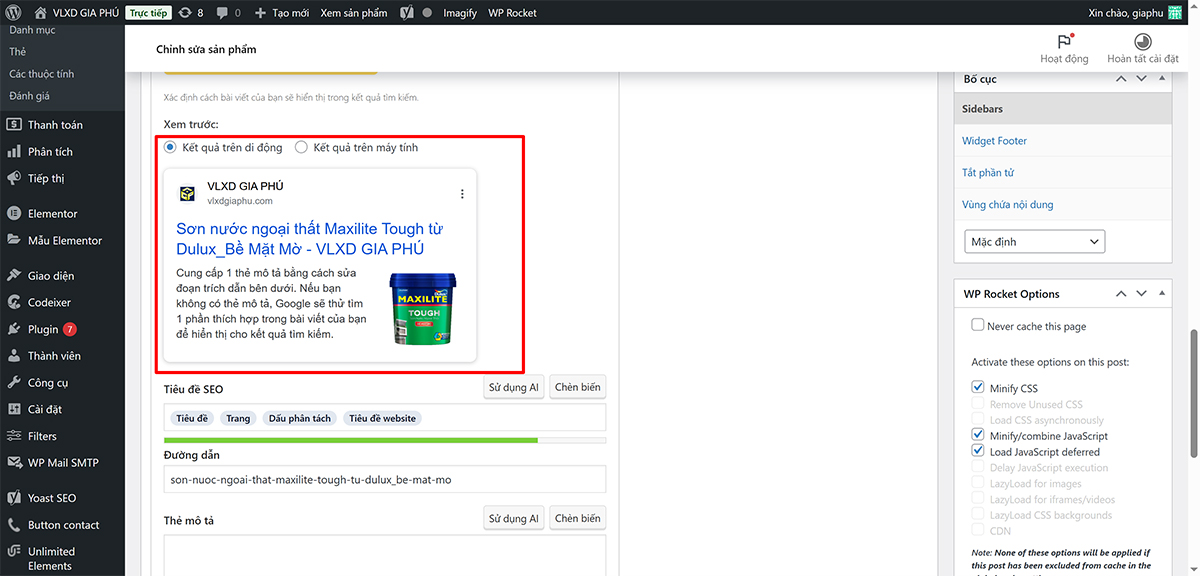Open the Mặc định layout dropdown
Screen dimensions: 1200x576
point(1034,242)
